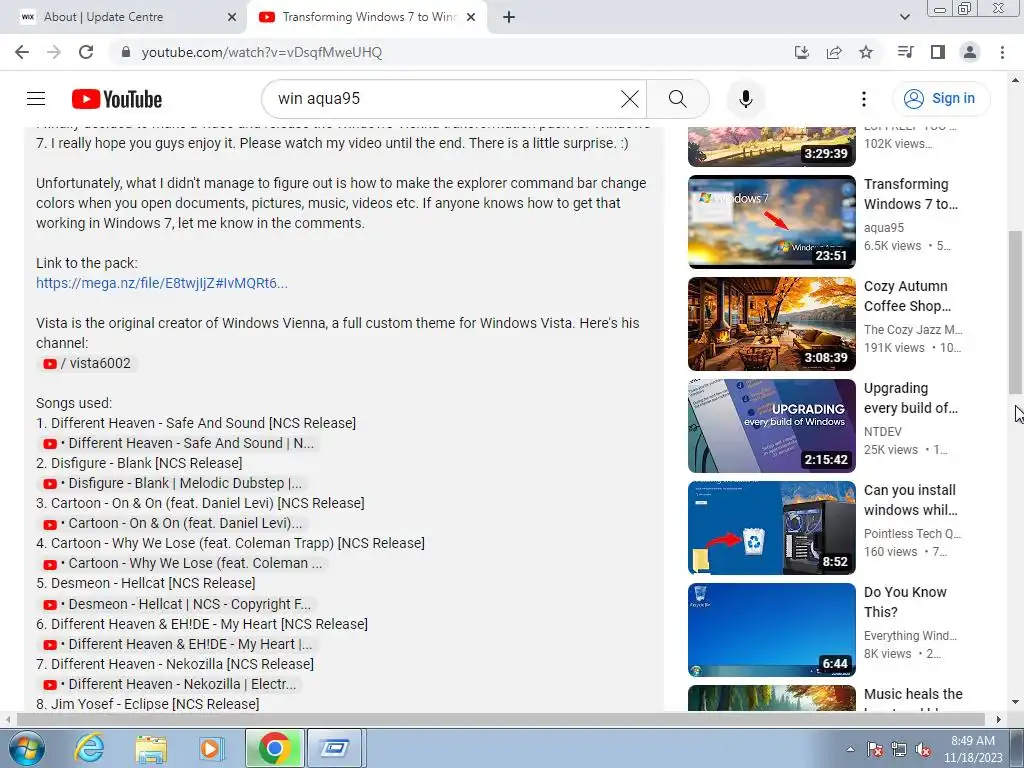Clear the search text with X icon
The width and height of the screenshot is (1024, 768).
pyautogui.click(x=630, y=99)
